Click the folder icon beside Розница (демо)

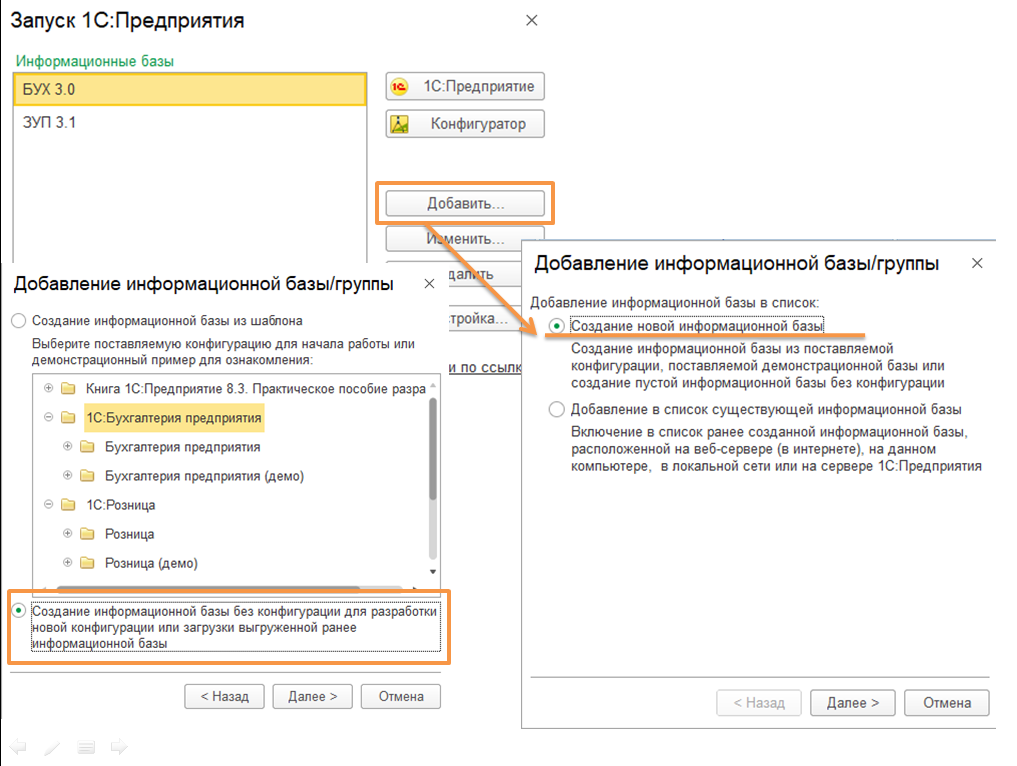[87, 563]
